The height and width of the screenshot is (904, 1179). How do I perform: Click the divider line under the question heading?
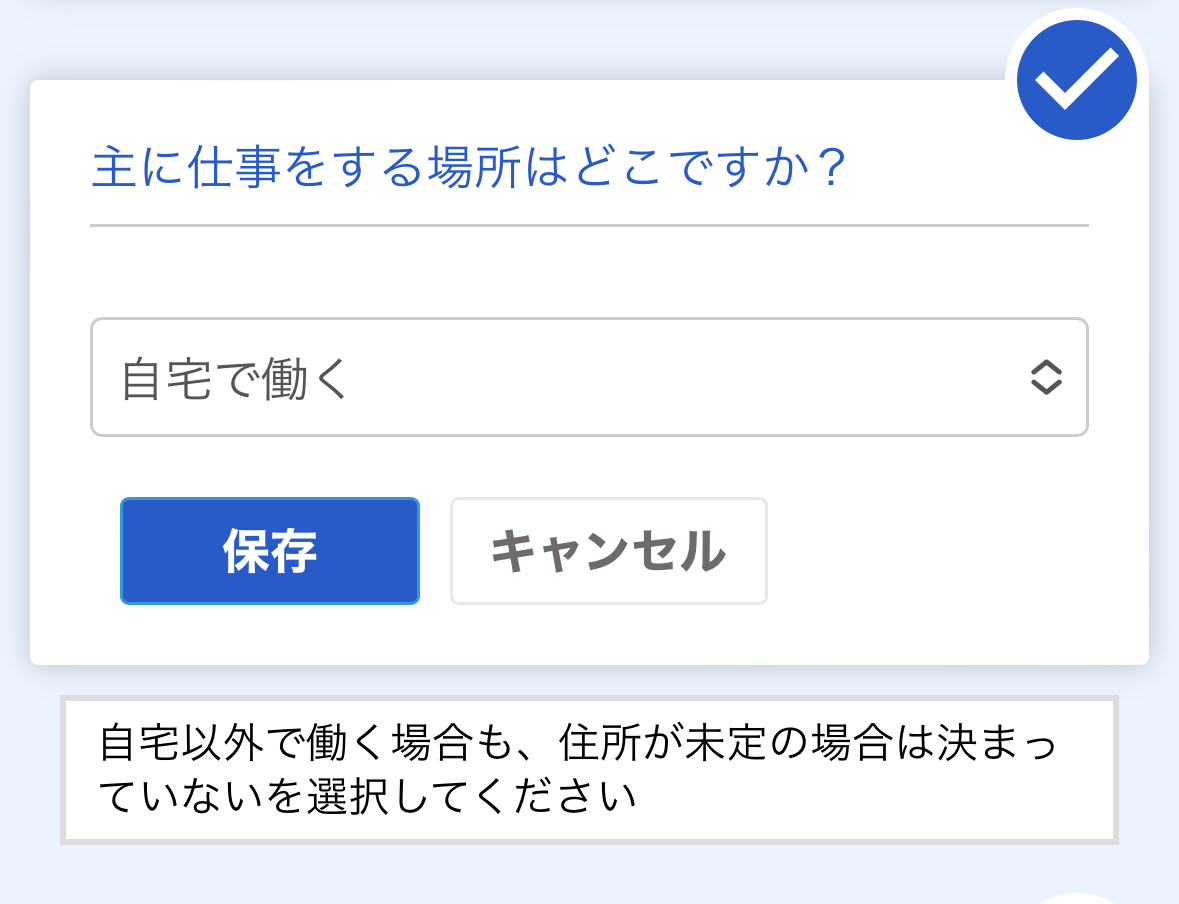click(588, 226)
